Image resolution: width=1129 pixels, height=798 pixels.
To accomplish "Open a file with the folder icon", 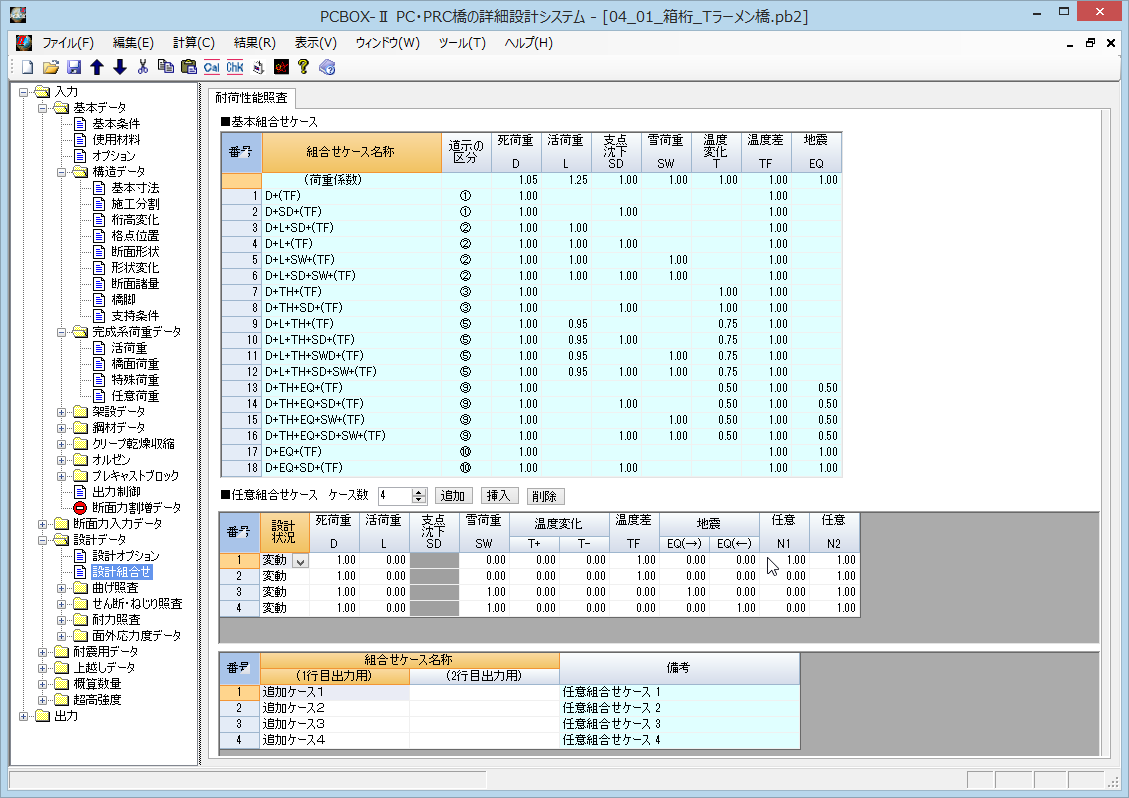I will click(x=50, y=67).
